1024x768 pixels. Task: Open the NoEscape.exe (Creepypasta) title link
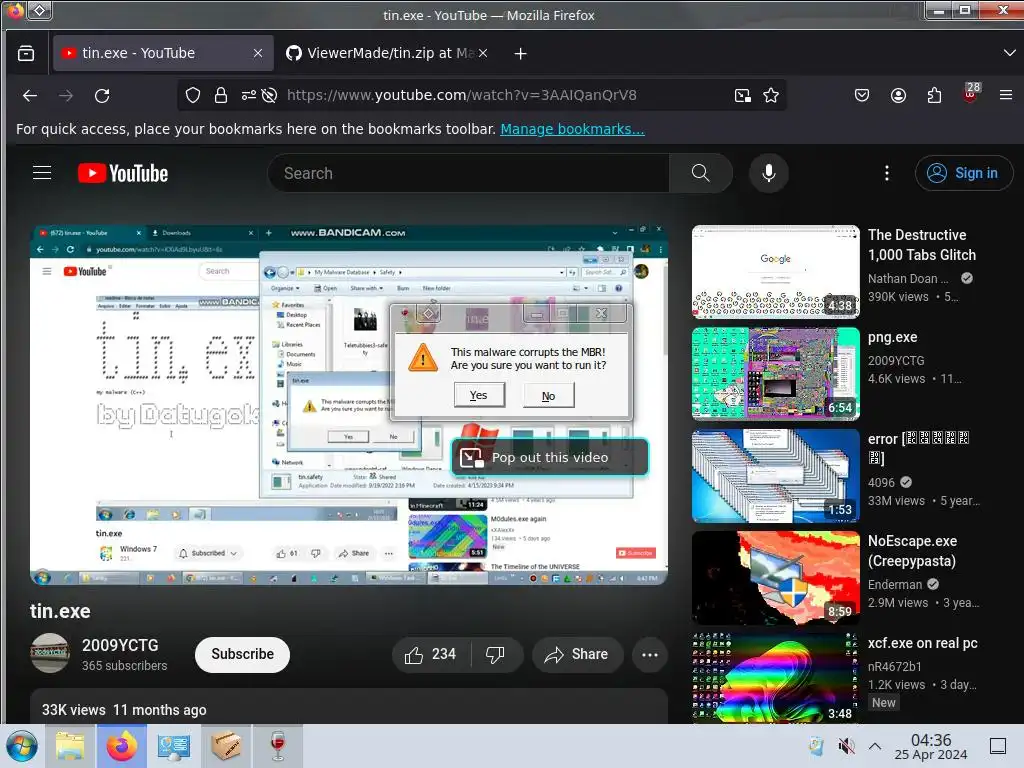(912, 551)
